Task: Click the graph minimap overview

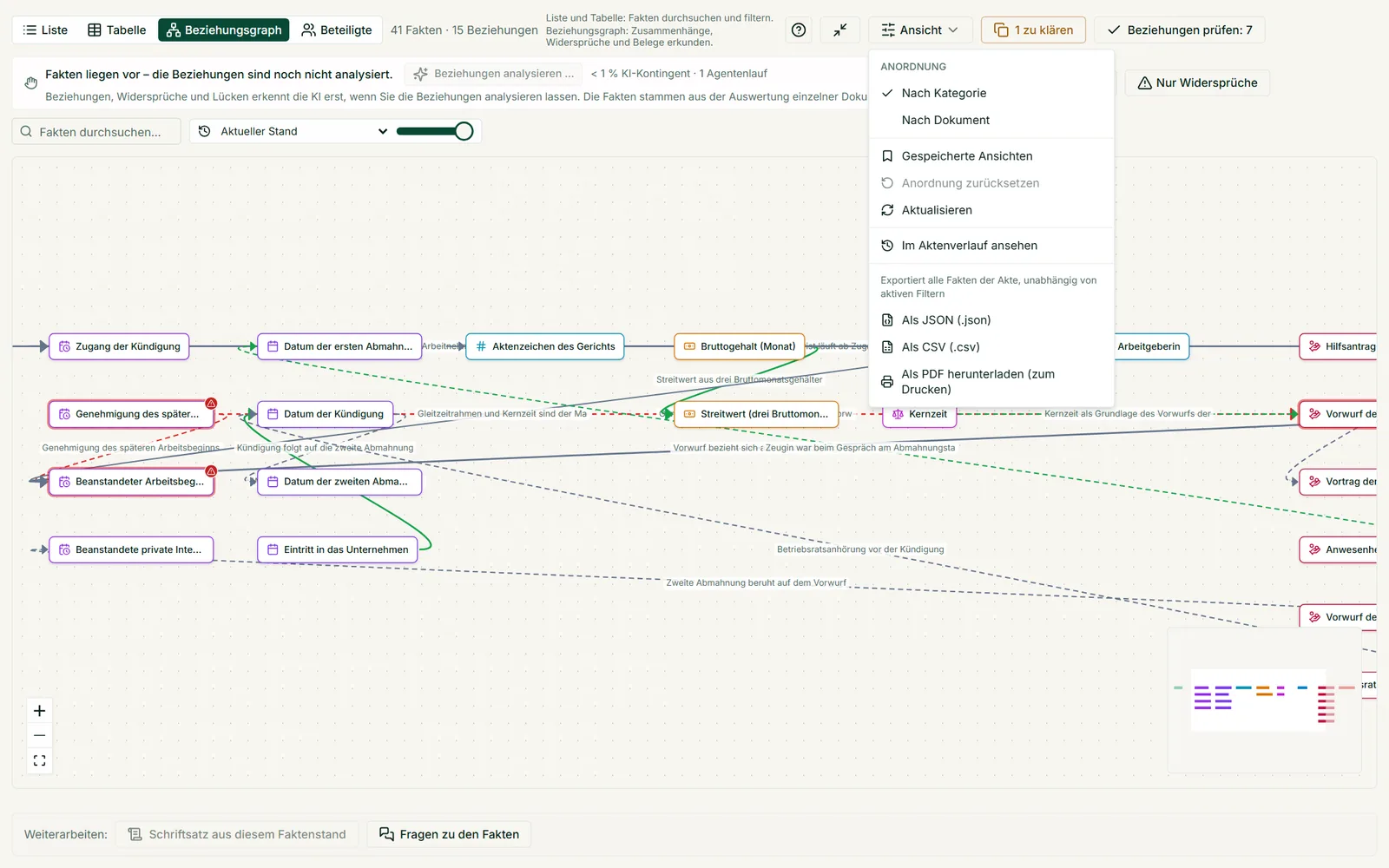Action: click(x=1264, y=700)
